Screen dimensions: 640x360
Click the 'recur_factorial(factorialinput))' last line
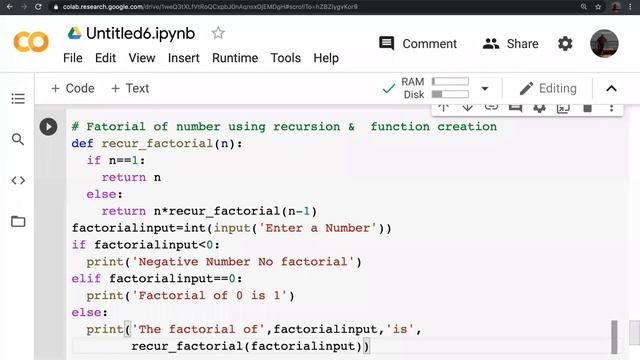(x=250, y=346)
